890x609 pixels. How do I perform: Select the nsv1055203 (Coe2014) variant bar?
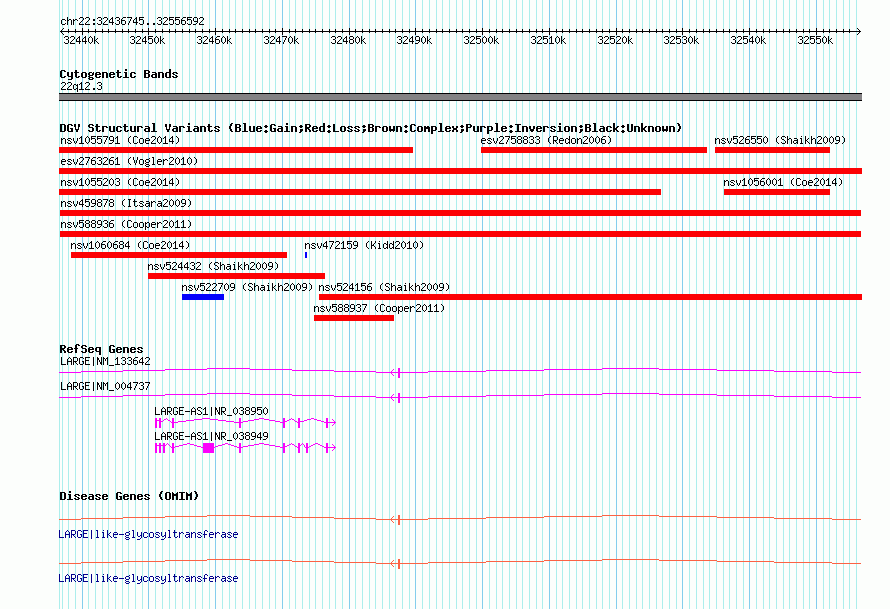[x=360, y=192]
